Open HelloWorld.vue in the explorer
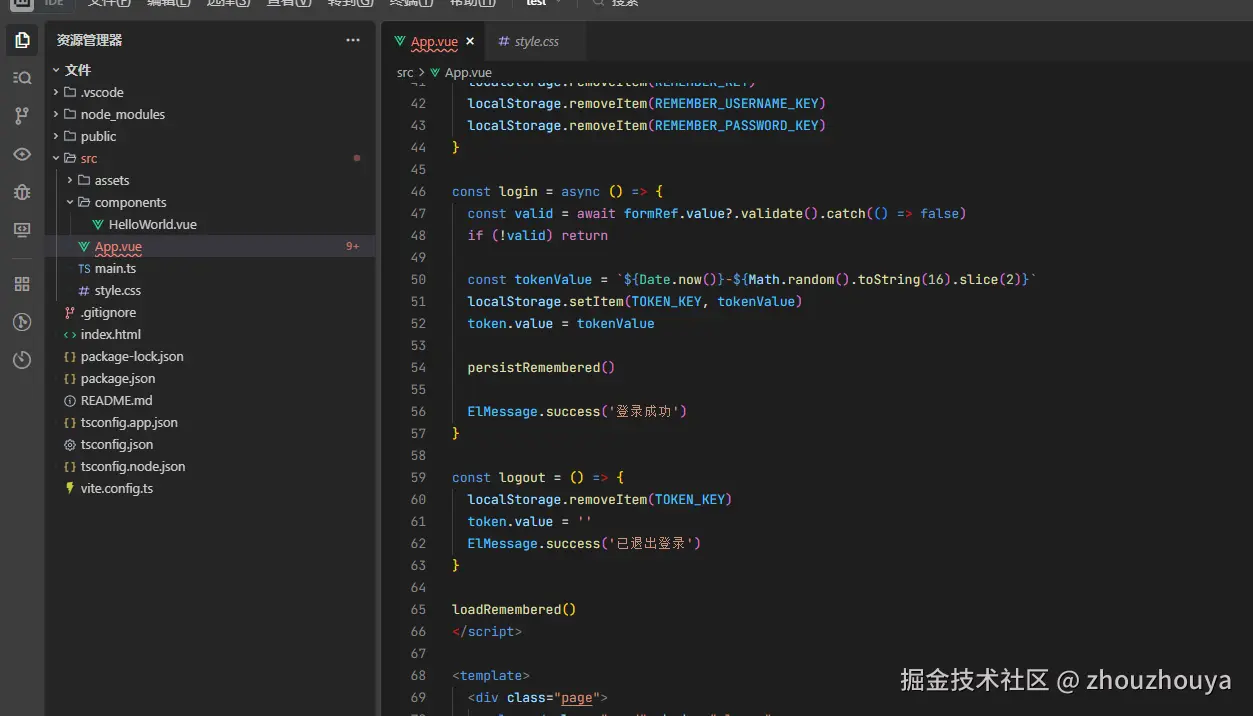The width and height of the screenshot is (1253, 716). [152, 224]
